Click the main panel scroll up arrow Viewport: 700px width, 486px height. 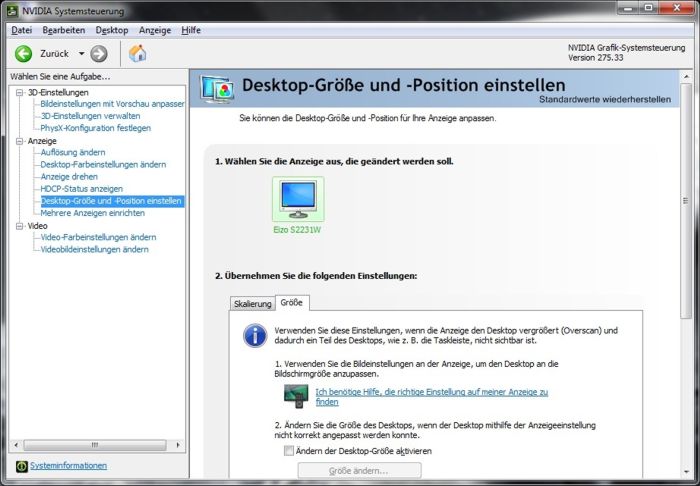pyautogui.click(x=686, y=77)
